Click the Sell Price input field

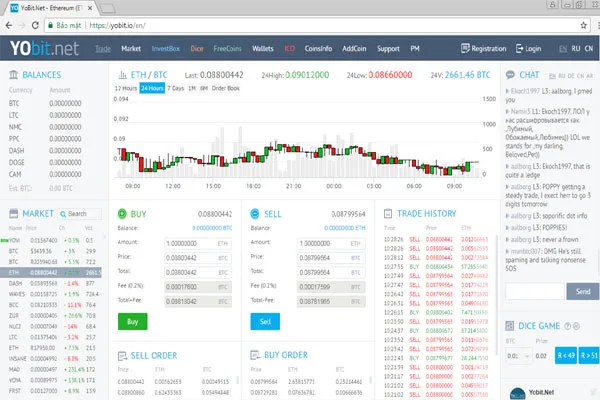tap(331, 258)
